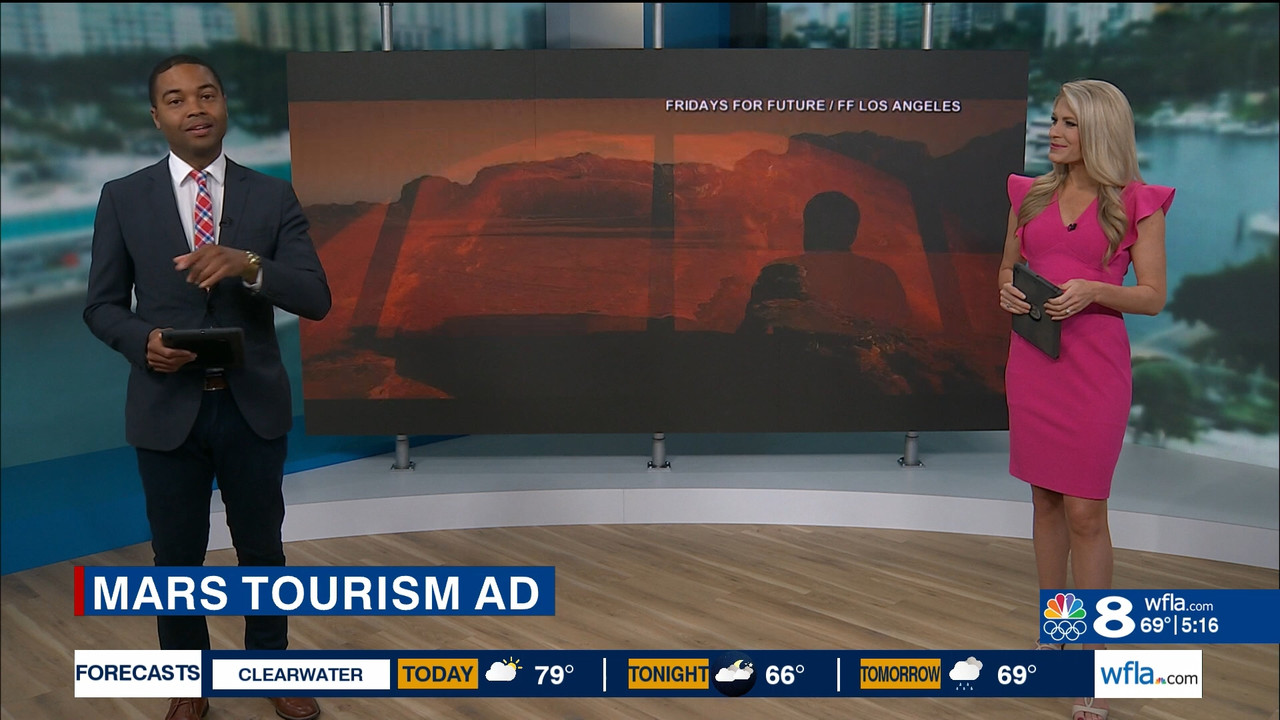Click the NBC peacock Olympic rings logo
The image size is (1280, 720).
1065,617
